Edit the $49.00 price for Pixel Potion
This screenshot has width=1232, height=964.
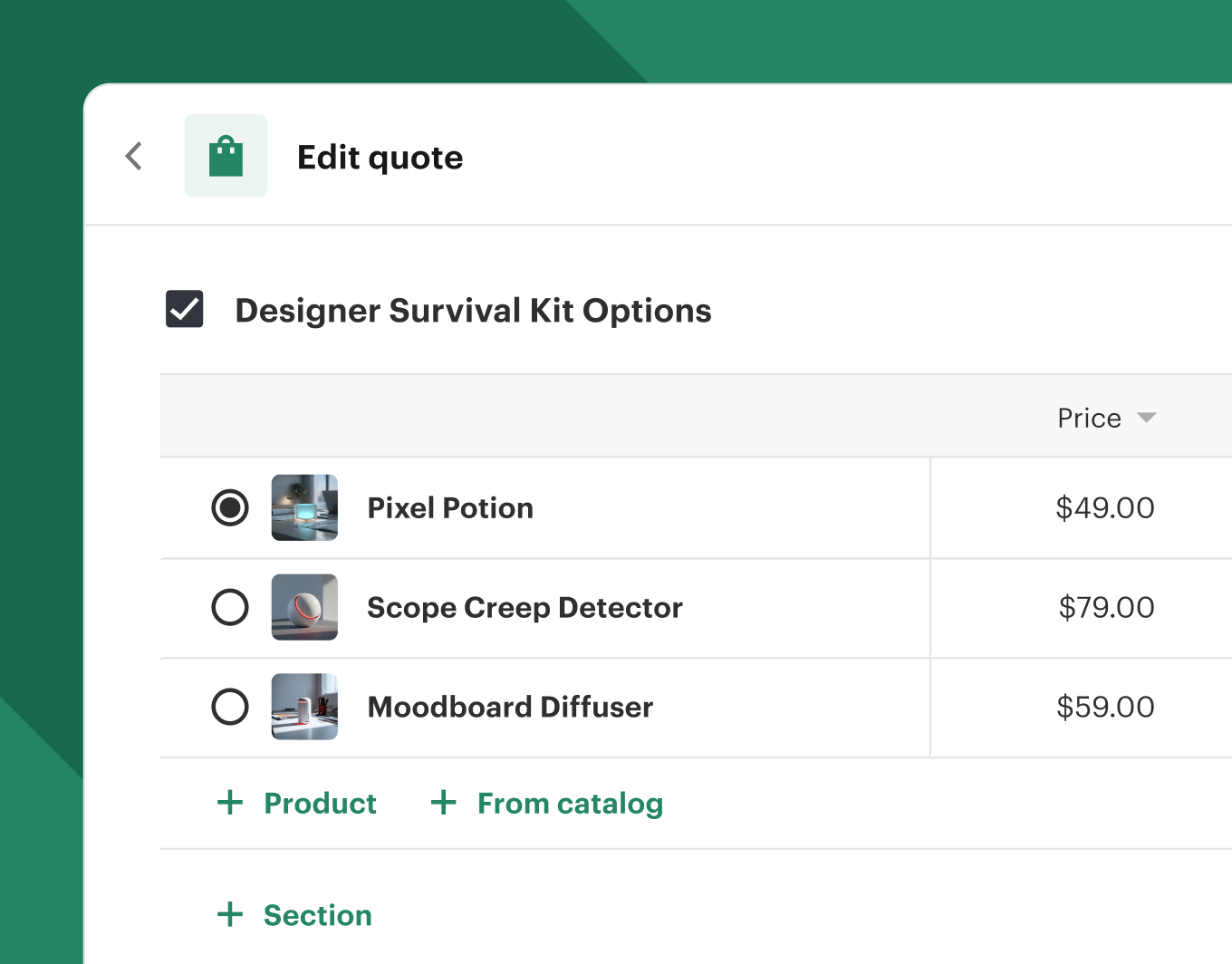(x=1104, y=507)
